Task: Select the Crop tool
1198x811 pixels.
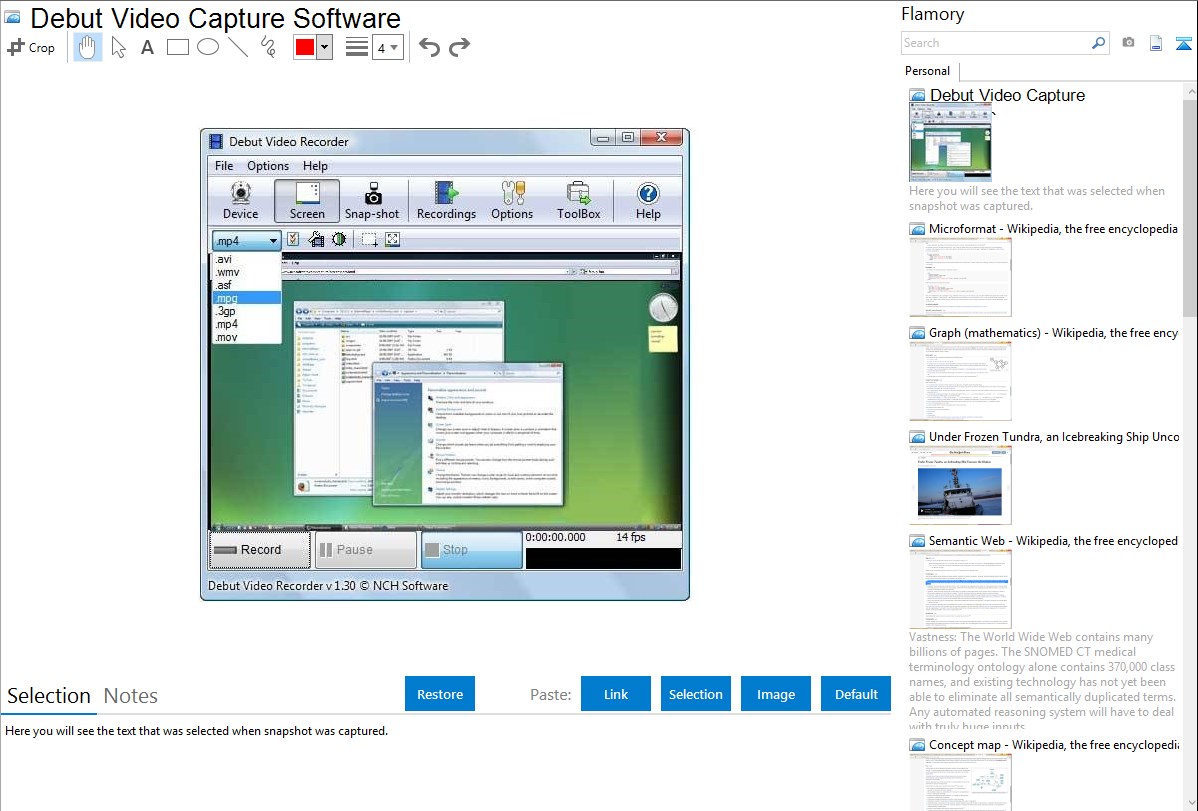Action: coord(31,47)
